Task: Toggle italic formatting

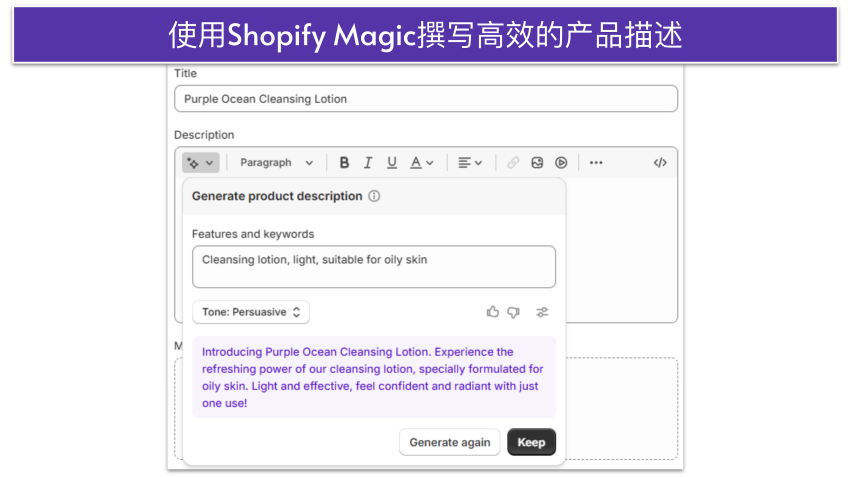Action: (x=368, y=163)
